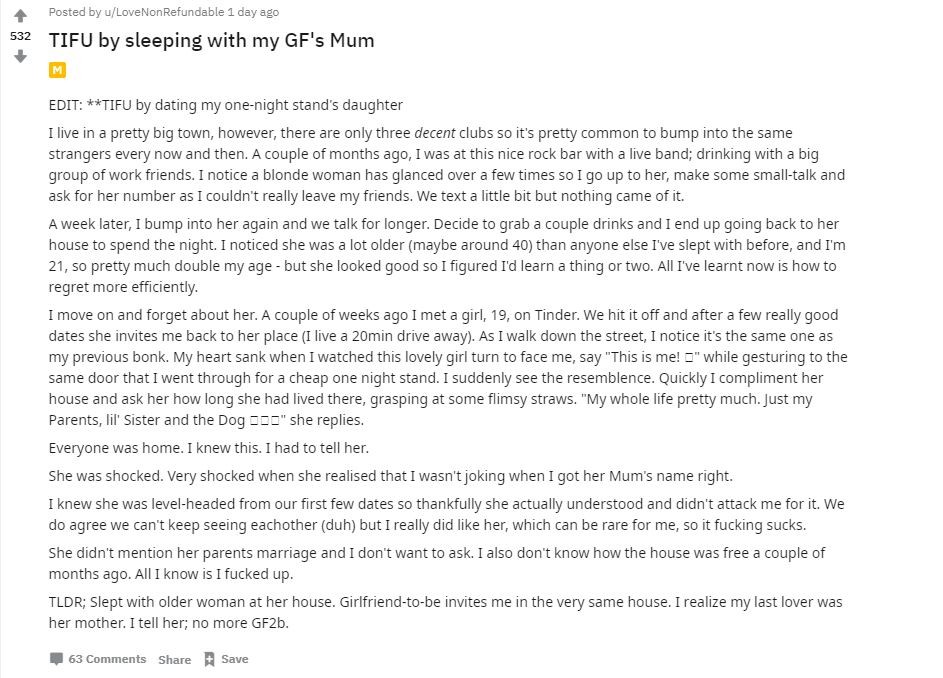Click the Share button
Viewport: 943px width, 678px height.
click(x=174, y=660)
